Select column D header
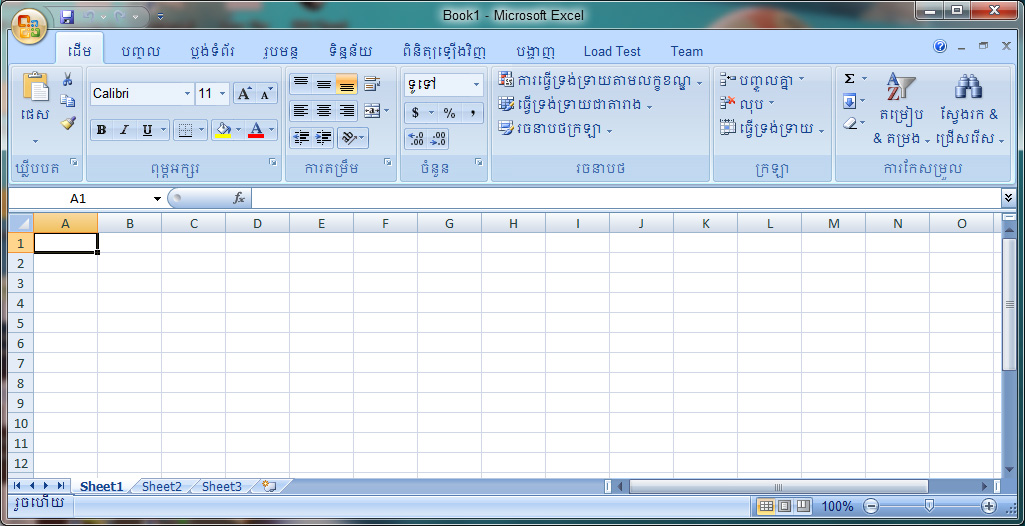 point(258,223)
